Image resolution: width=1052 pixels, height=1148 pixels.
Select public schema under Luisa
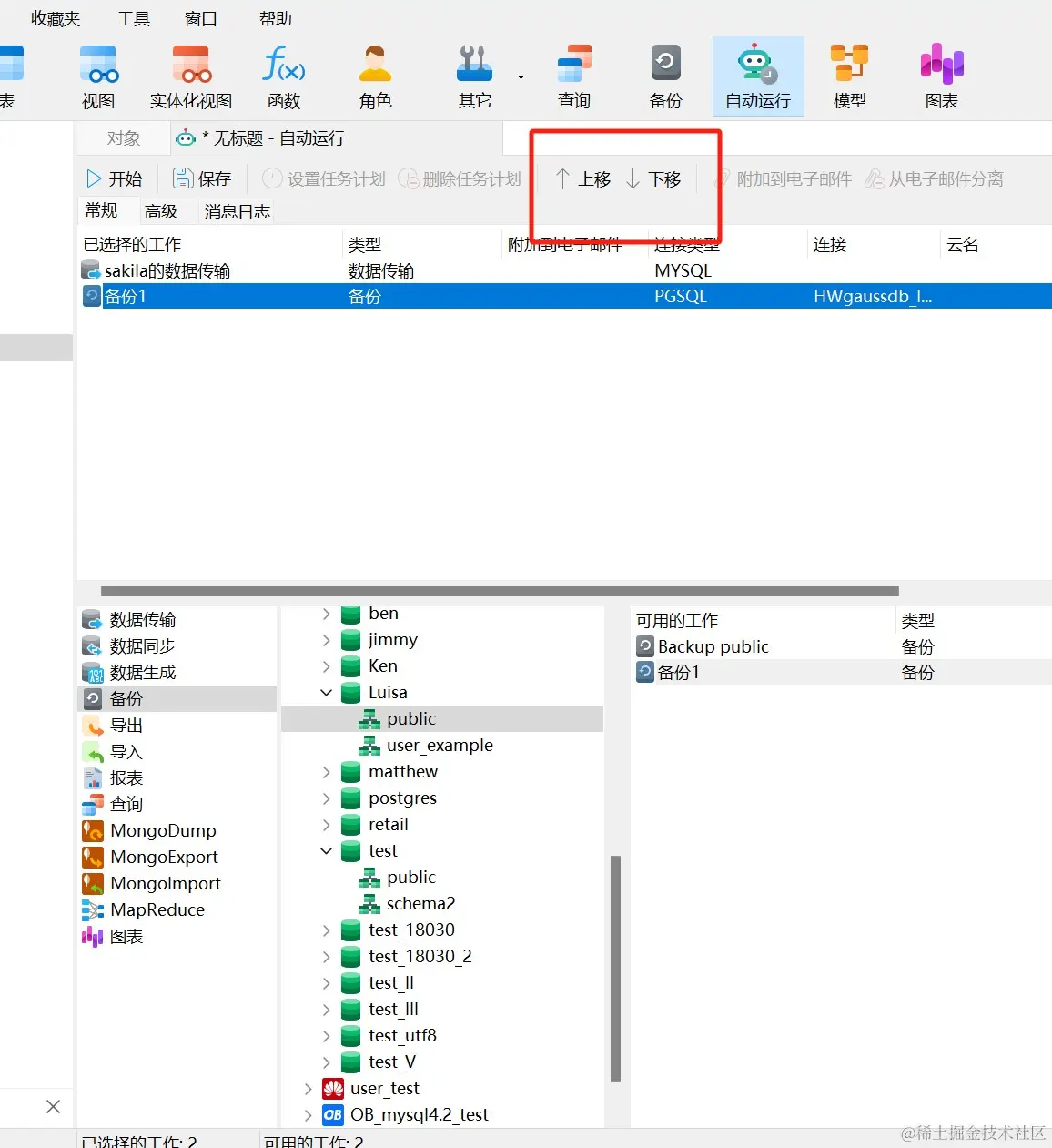442,719
